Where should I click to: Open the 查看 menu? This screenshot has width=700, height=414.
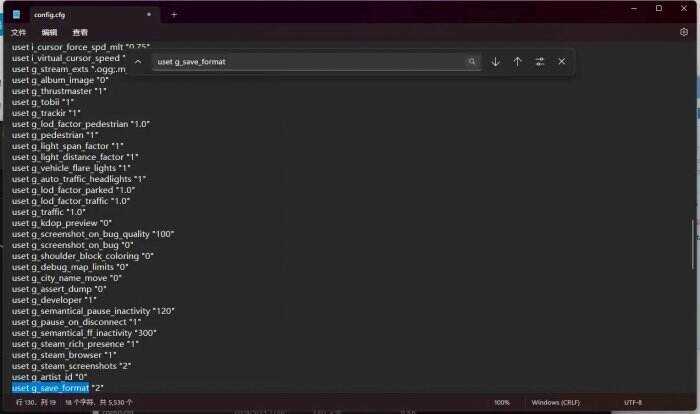tap(80, 33)
